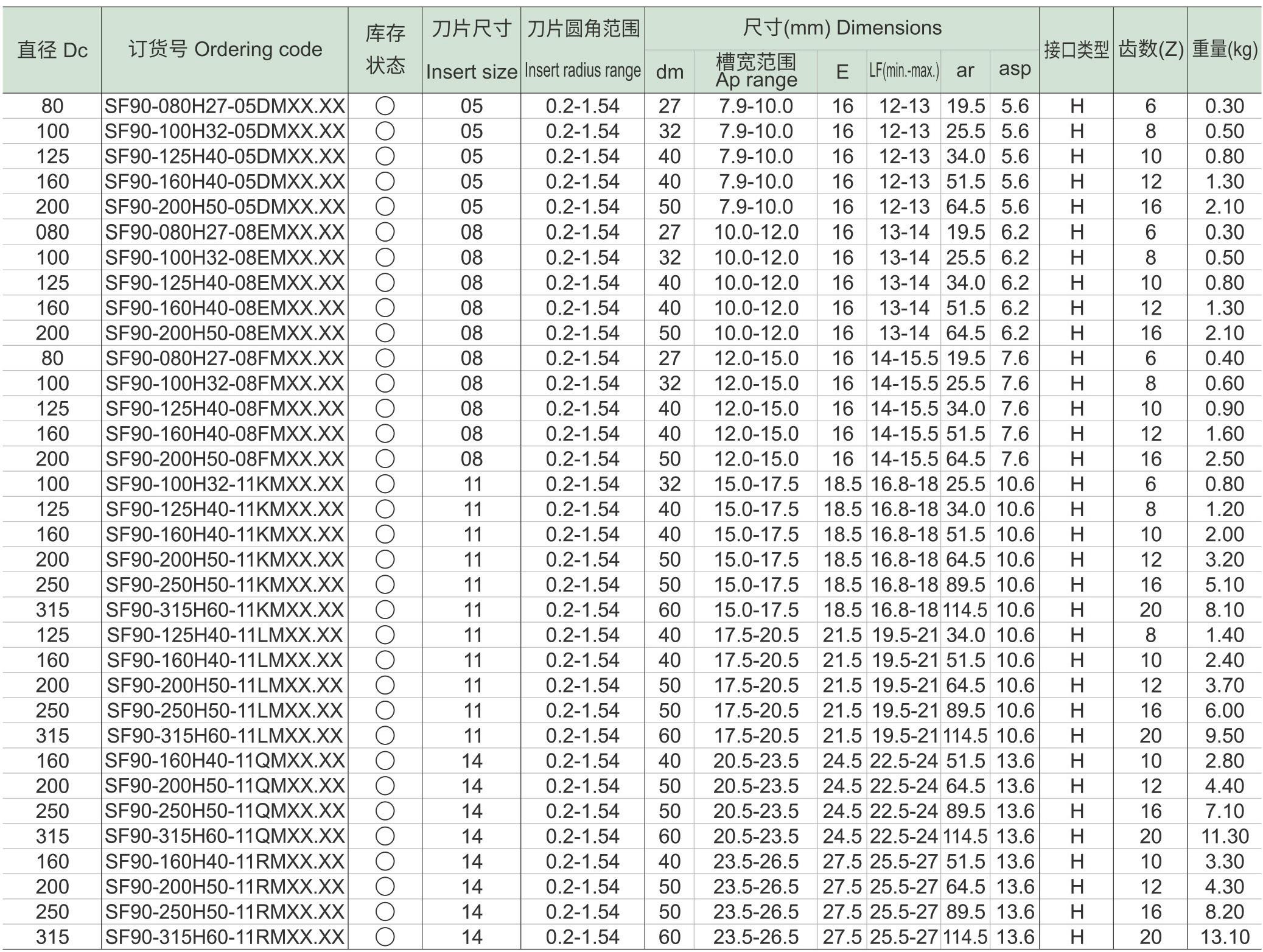
Task: Select the 库存状态 column header
Action: coord(385,49)
